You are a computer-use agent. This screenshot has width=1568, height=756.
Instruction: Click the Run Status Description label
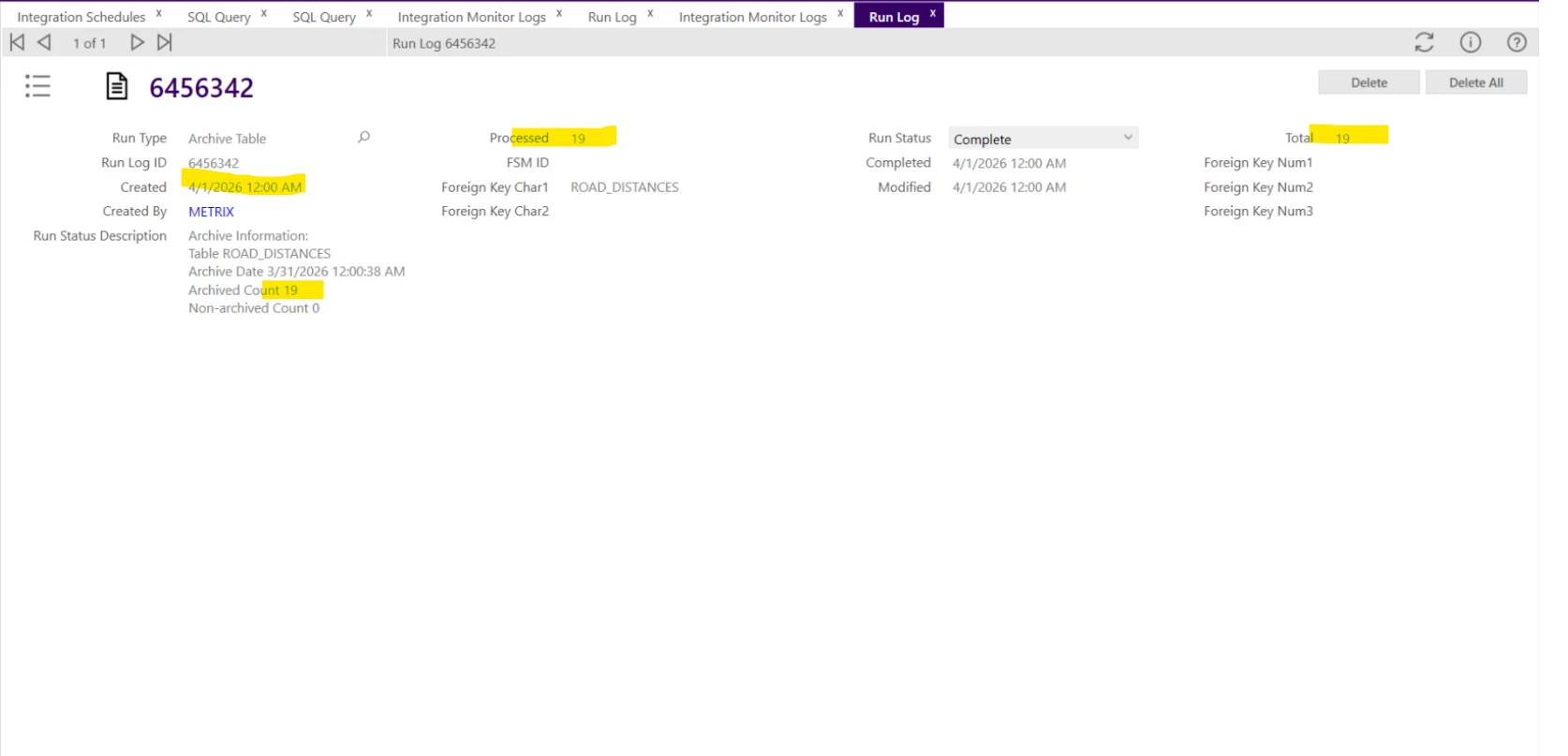point(100,236)
